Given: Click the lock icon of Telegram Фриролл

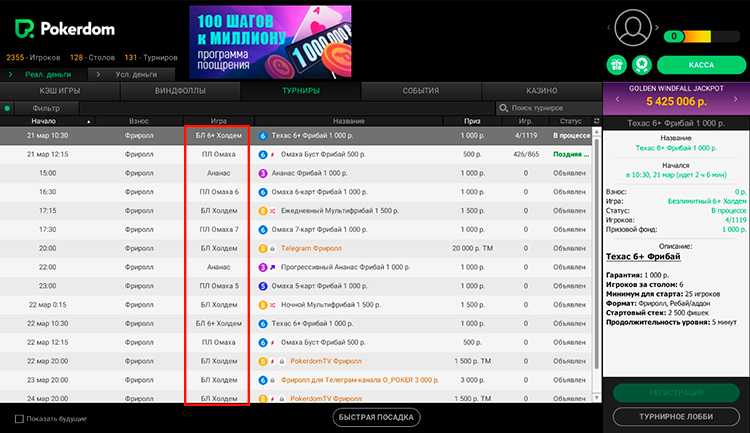Looking at the screenshot, I should coord(273,249).
